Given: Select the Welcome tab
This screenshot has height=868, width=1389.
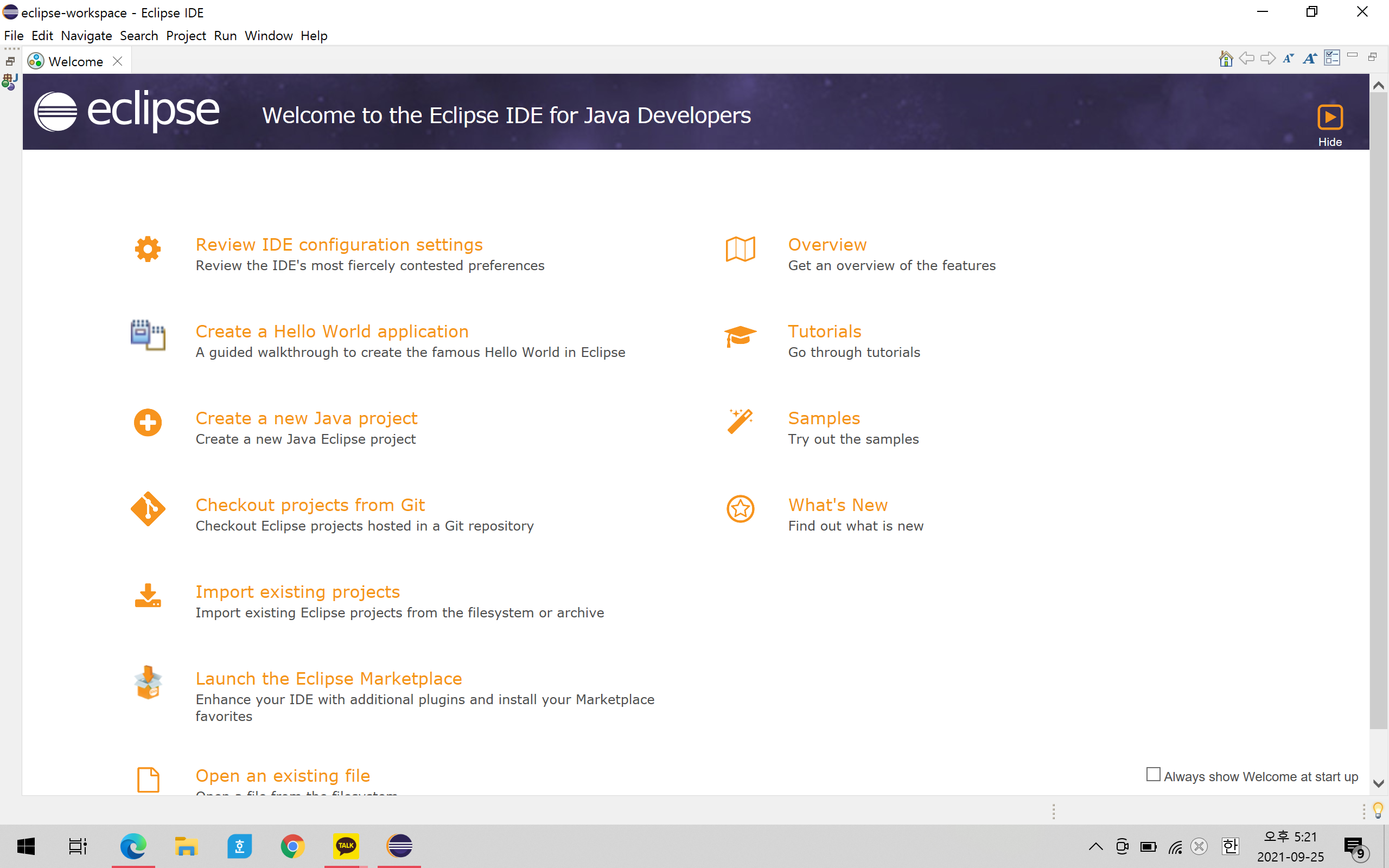Looking at the screenshot, I should (76, 61).
